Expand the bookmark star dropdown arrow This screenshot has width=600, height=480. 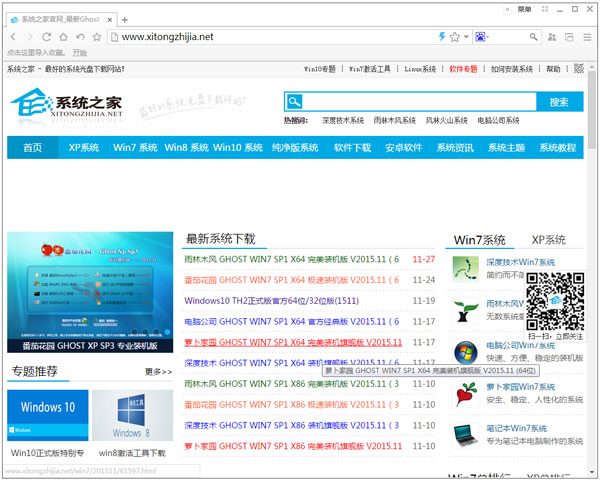pyautogui.click(x=465, y=37)
